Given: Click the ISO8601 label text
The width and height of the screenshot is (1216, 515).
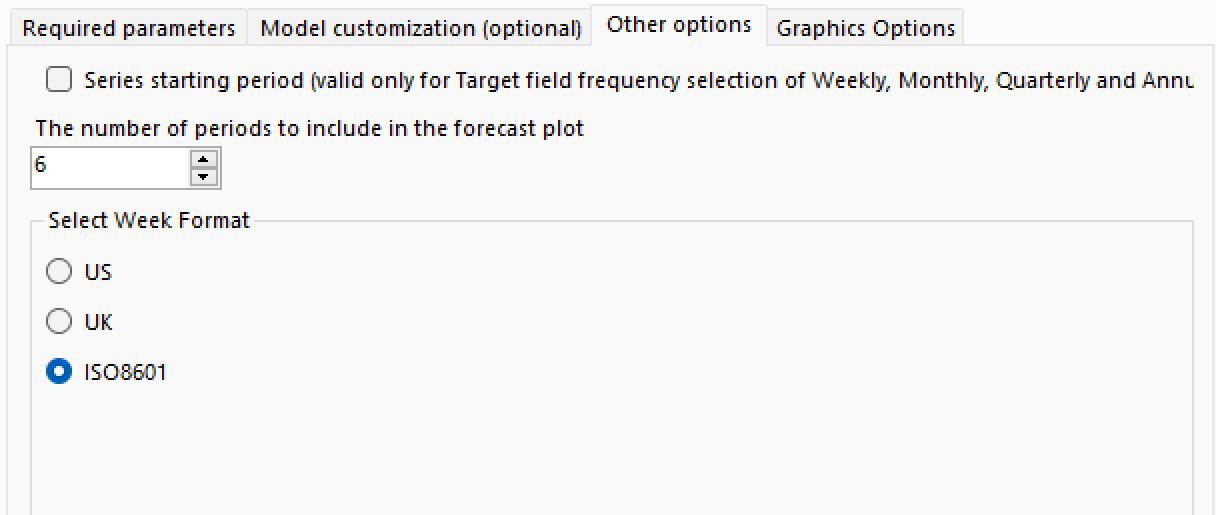Looking at the screenshot, I should (125, 373).
